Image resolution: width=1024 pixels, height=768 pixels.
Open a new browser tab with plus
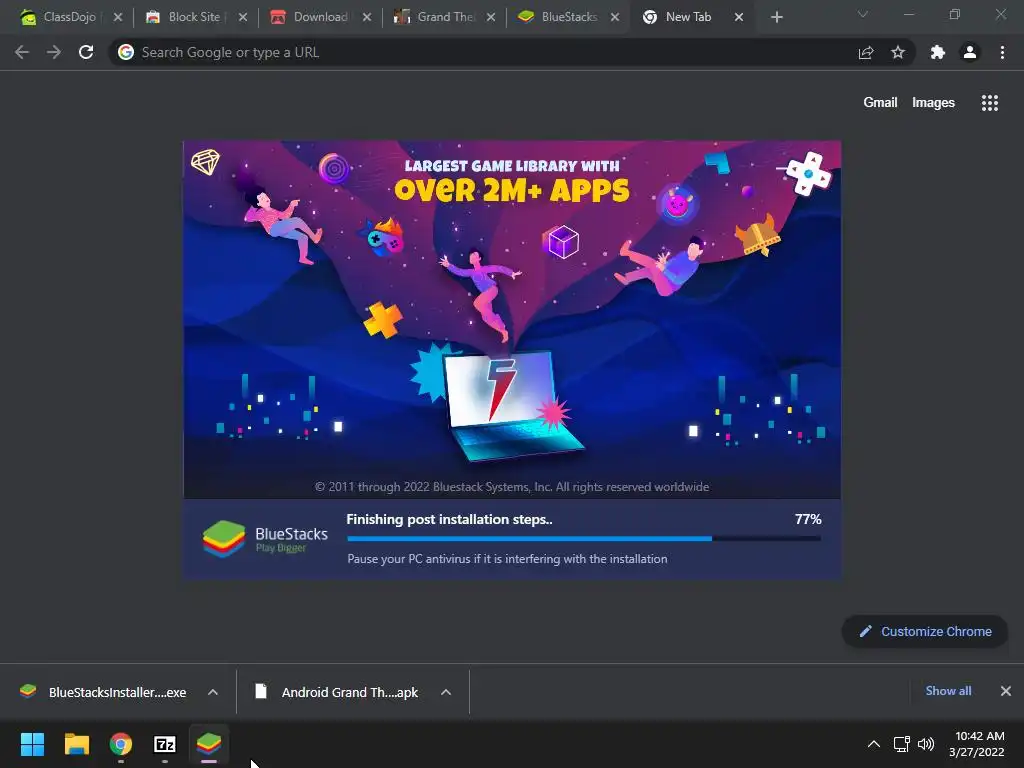776,17
